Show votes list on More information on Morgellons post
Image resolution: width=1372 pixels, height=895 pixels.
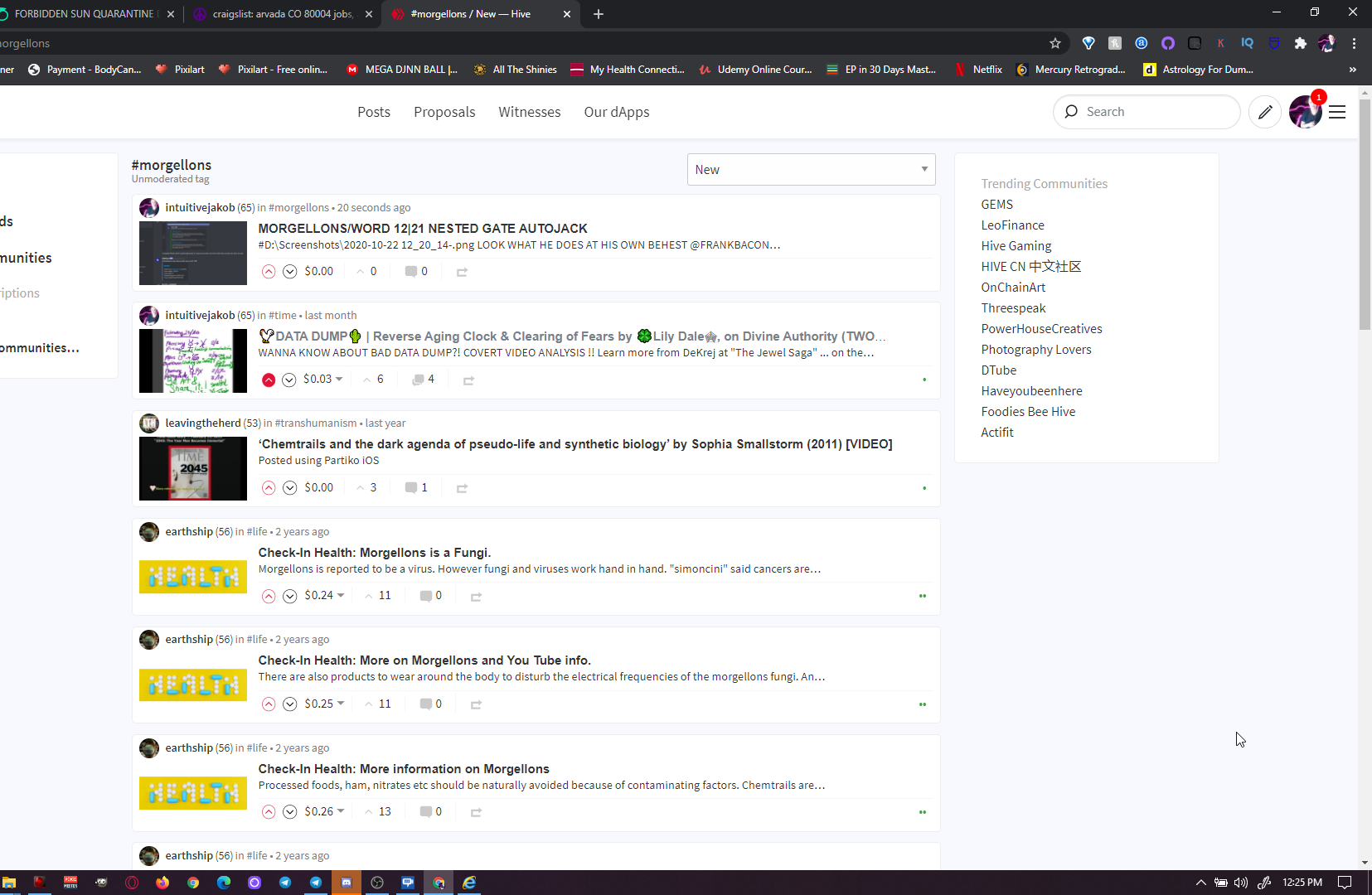[378, 811]
